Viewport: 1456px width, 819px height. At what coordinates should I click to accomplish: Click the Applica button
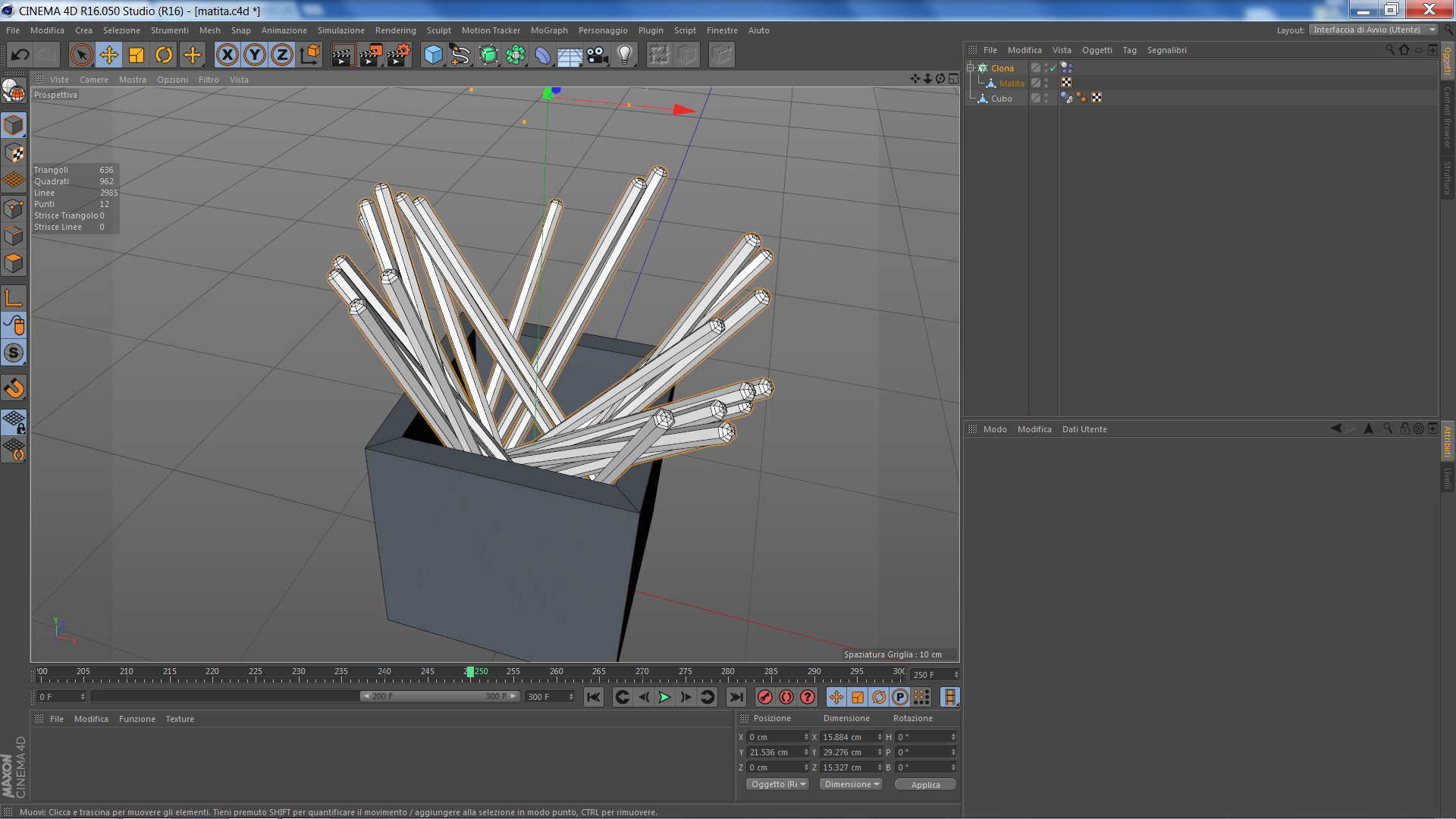[924, 785]
